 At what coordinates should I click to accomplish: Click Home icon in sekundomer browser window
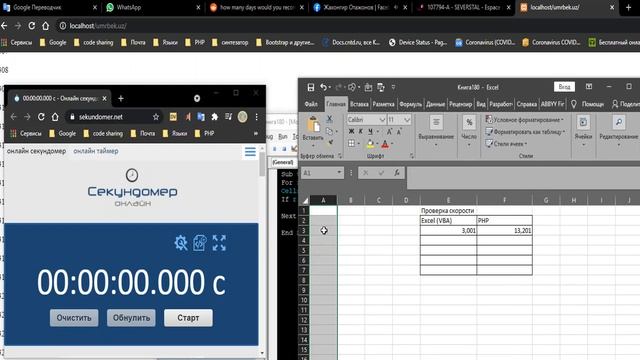(x=55, y=117)
